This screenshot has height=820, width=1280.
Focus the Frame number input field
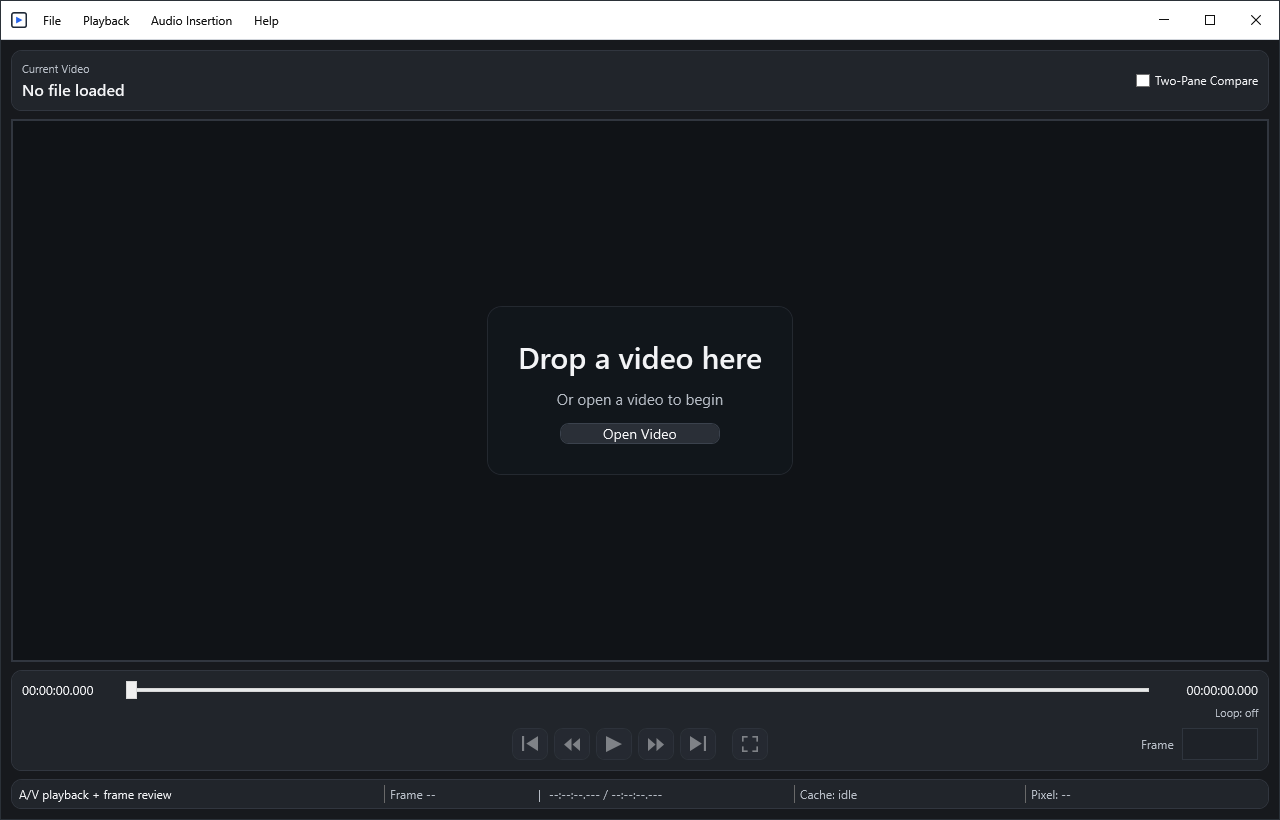pyautogui.click(x=1220, y=744)
